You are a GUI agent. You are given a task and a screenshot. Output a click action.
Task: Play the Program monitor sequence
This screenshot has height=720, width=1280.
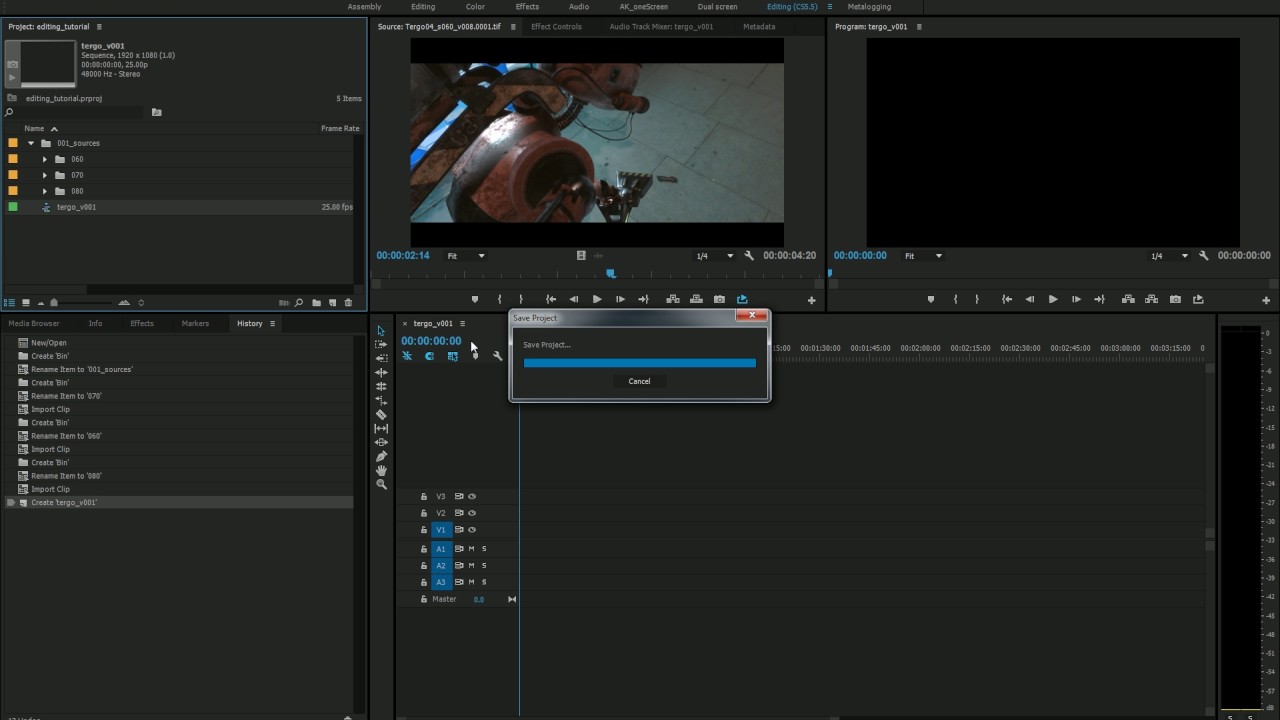[1053, 299]
